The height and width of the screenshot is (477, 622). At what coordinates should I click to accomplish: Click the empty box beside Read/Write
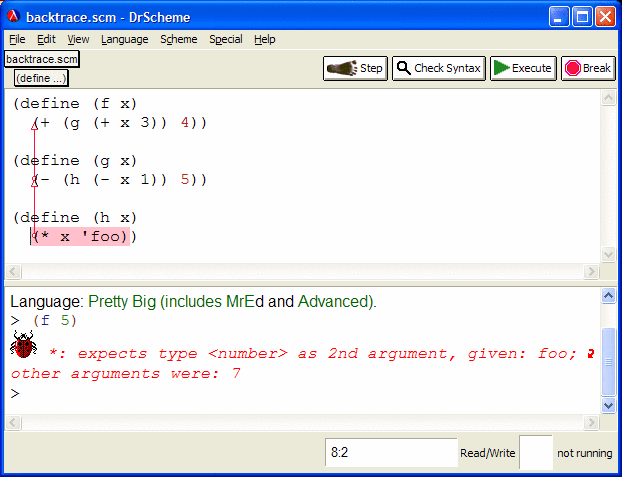536,452
